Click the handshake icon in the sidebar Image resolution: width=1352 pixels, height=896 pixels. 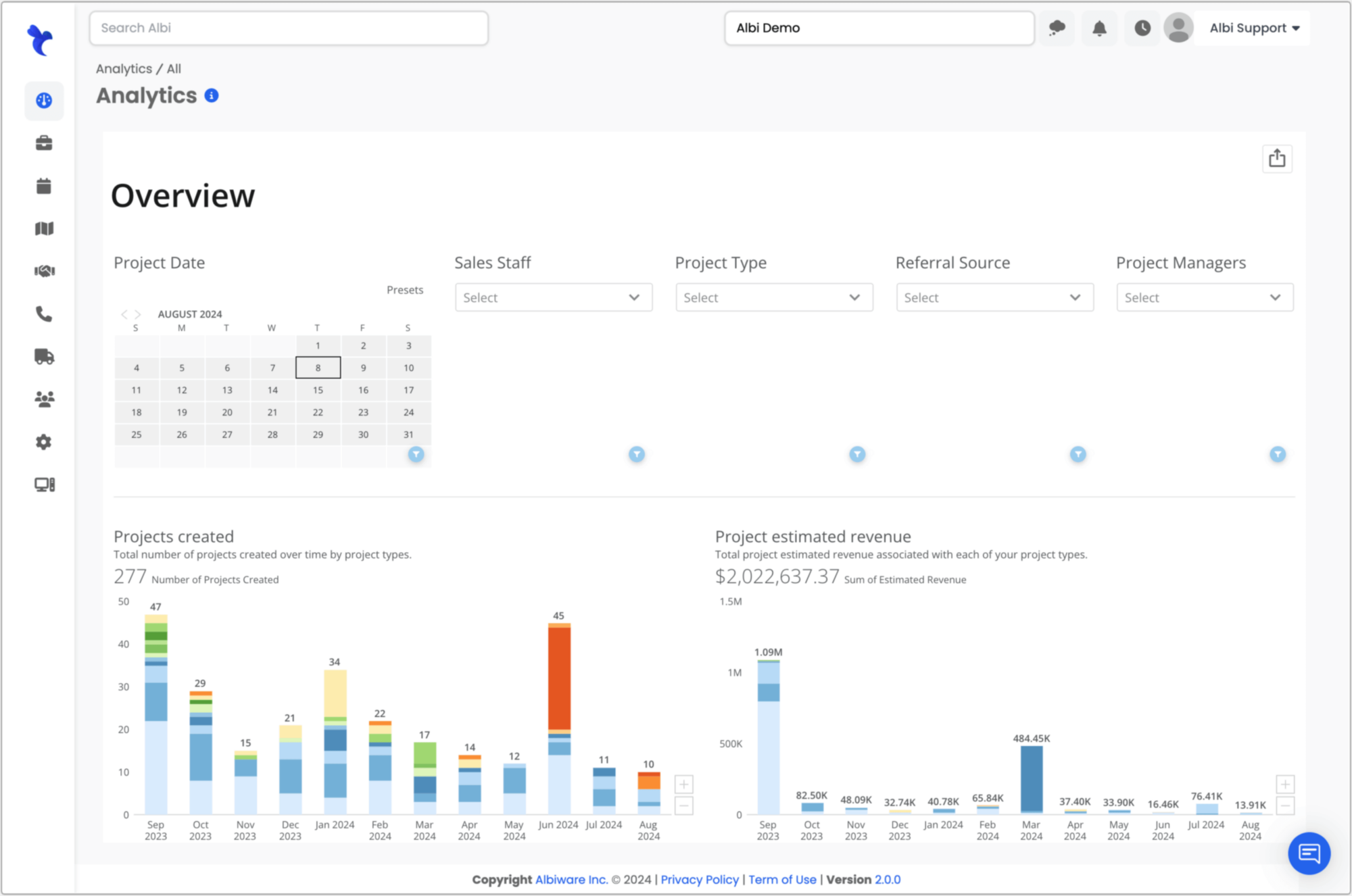click(x=43, y=271)
